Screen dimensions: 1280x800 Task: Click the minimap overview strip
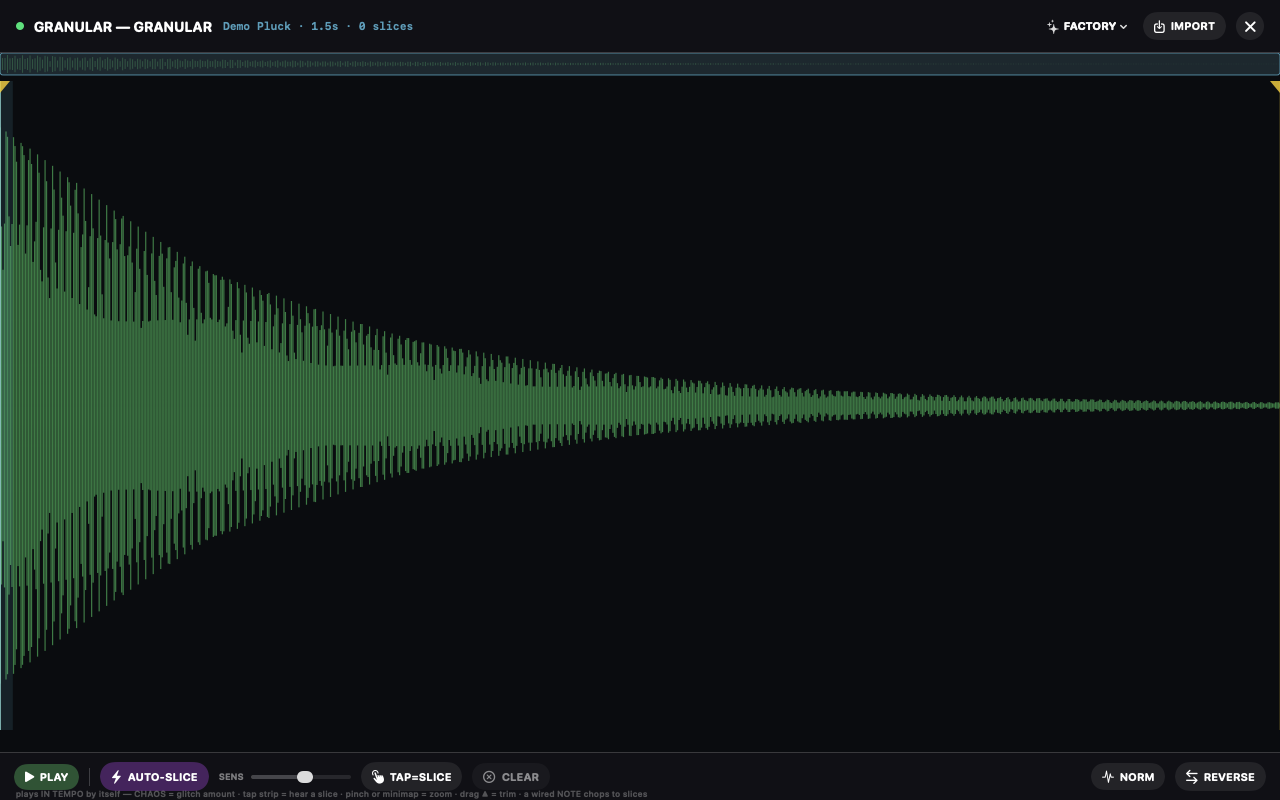[x=640, y=64]
